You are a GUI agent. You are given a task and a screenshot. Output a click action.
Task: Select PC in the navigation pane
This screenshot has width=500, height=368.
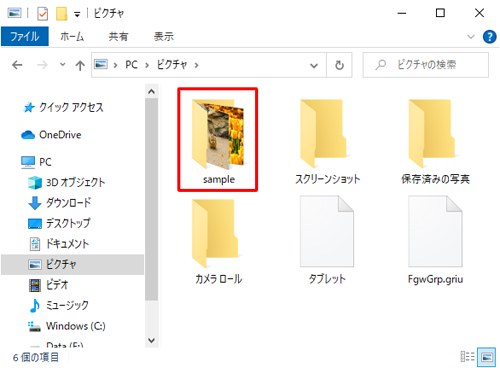pos(36,162)
